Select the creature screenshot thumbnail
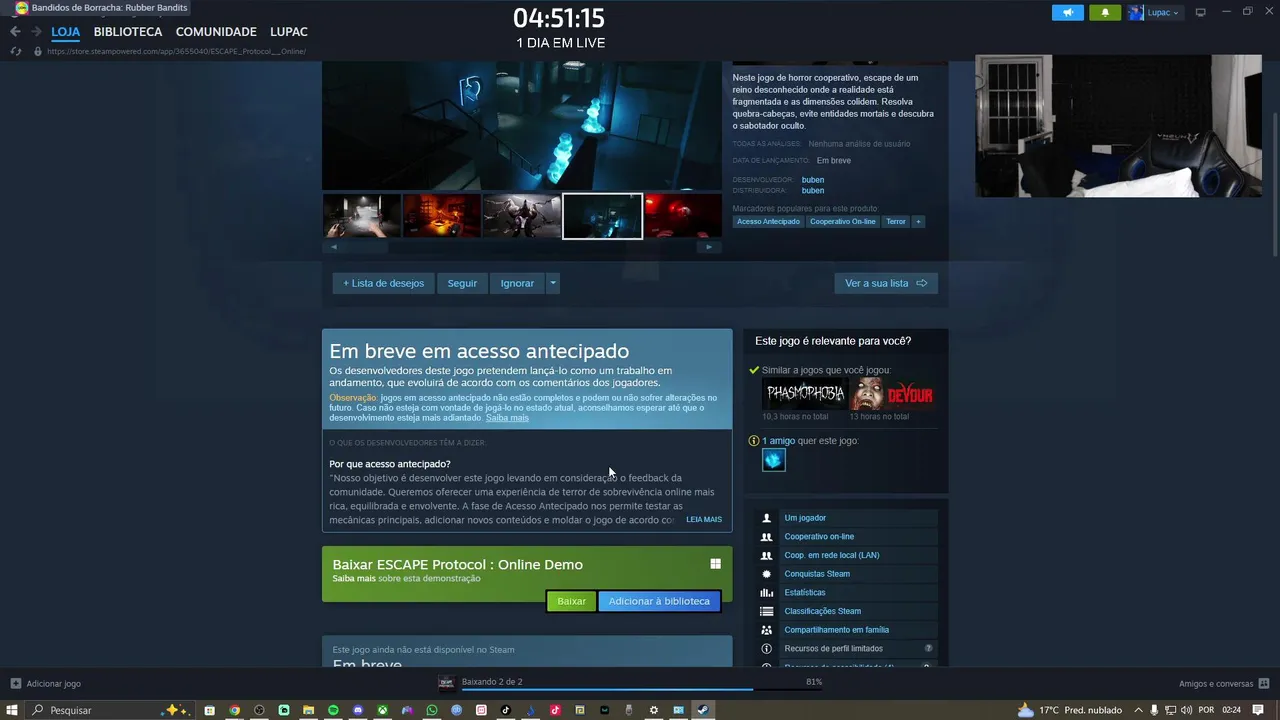This screenshot has width=1280, height=720. point(522,216)
